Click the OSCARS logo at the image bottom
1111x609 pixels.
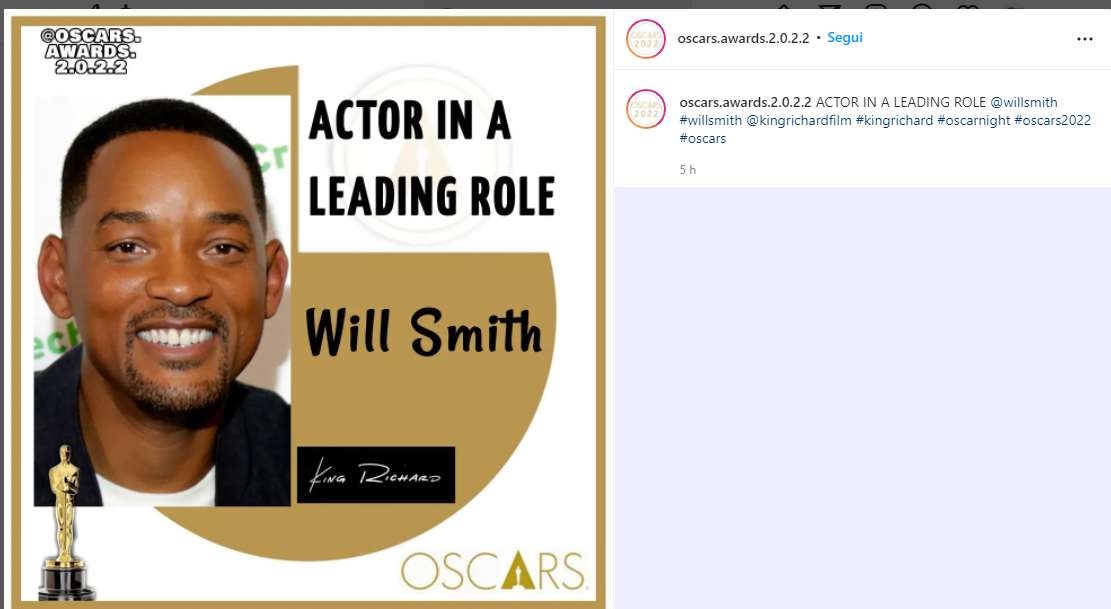(492, 571)
